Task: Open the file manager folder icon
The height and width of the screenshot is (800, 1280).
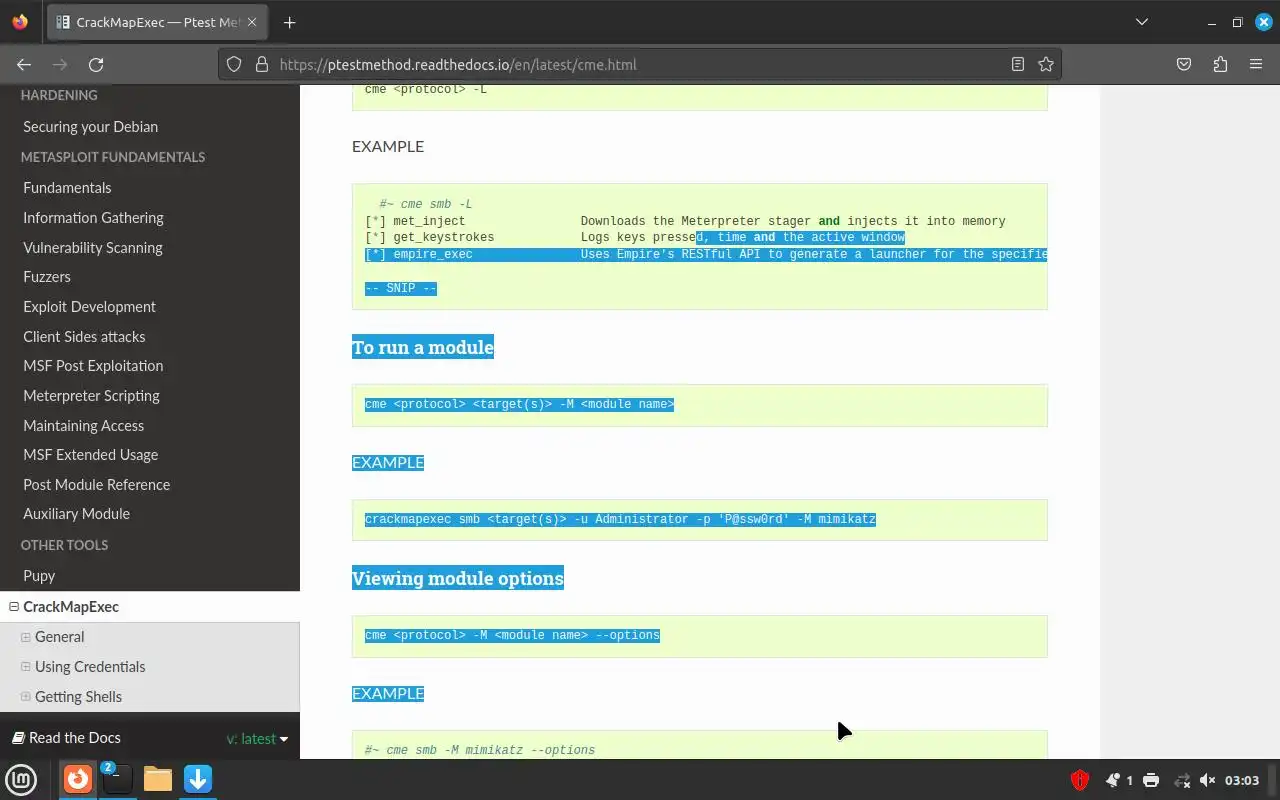Action: click(158, 779)
